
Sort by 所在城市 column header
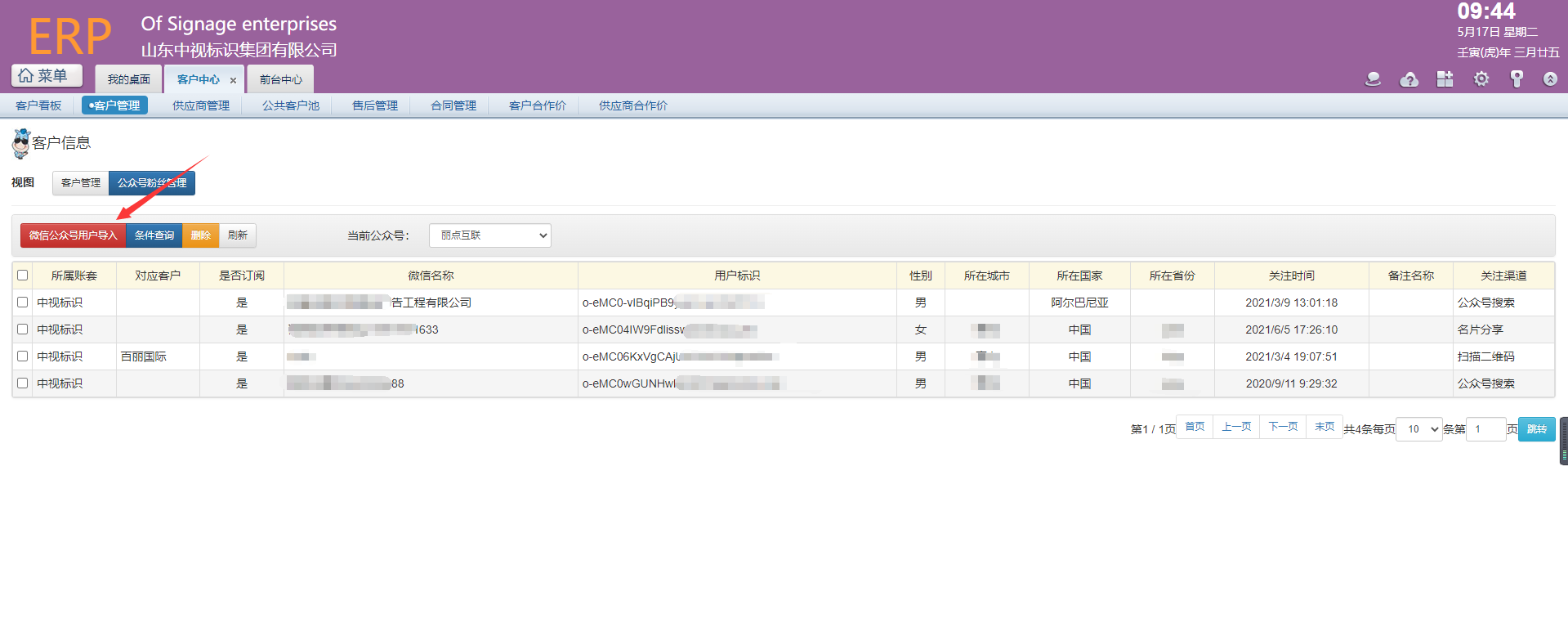987,276
